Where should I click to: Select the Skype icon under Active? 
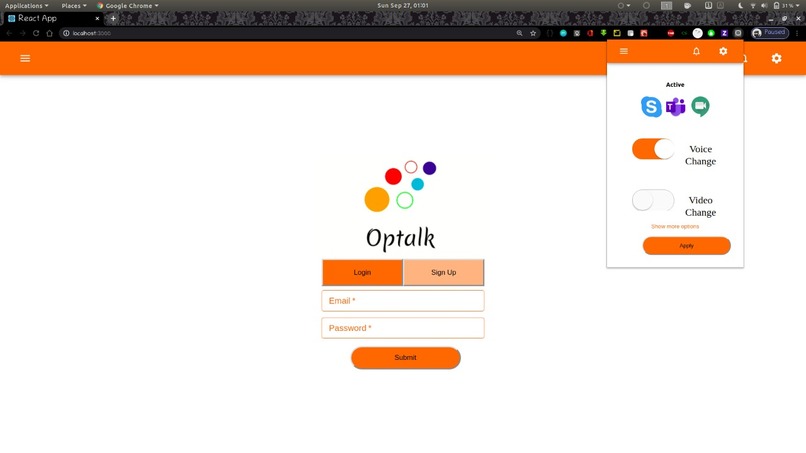pos(651,106)
